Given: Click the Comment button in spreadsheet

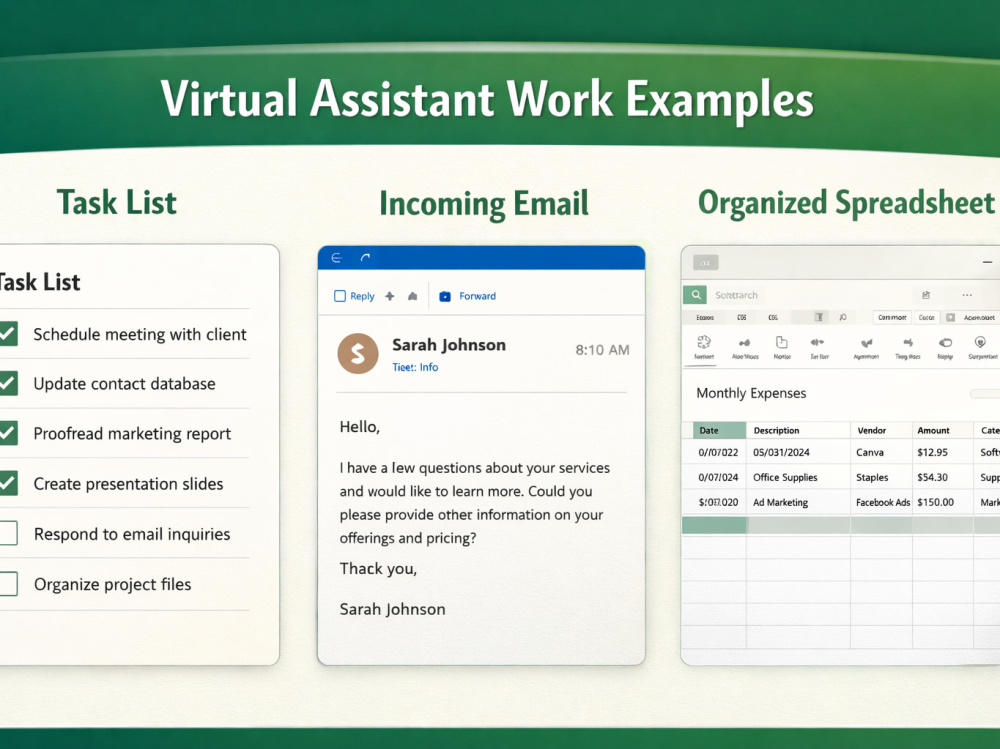Looking at the screenshot, I should (x=892, y=317).
